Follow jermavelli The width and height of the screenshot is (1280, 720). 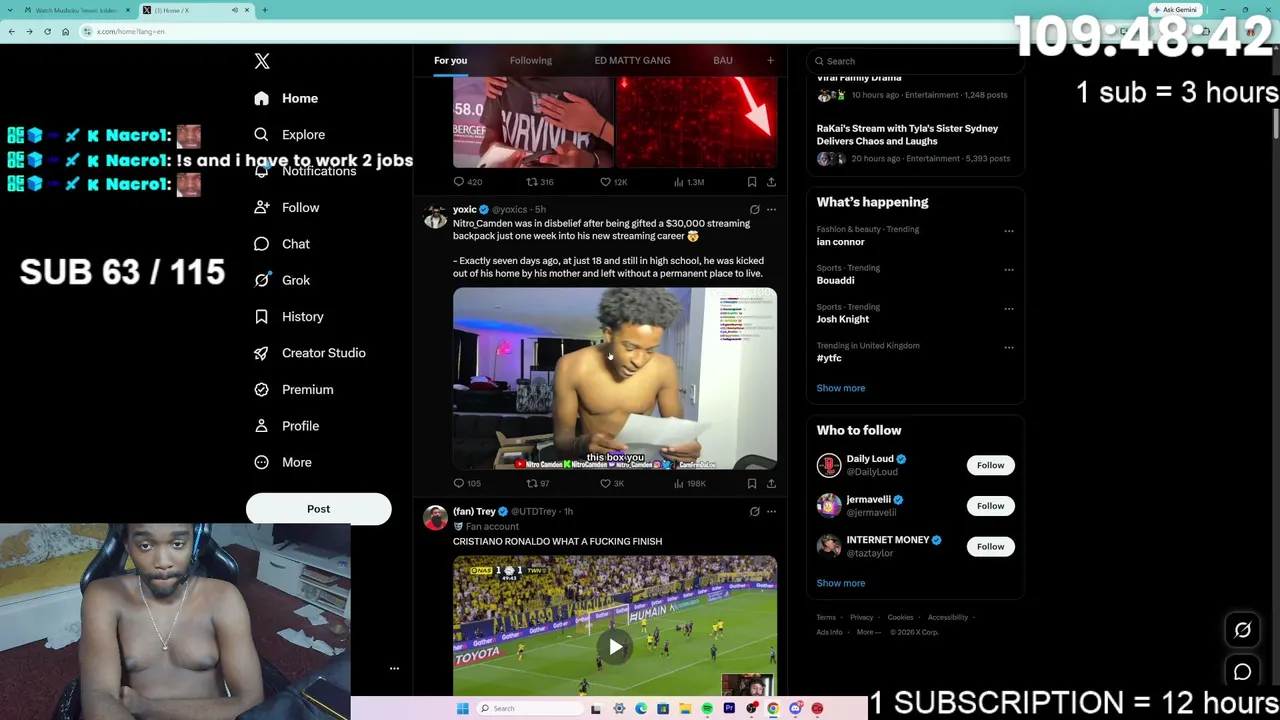coord(990,506)
